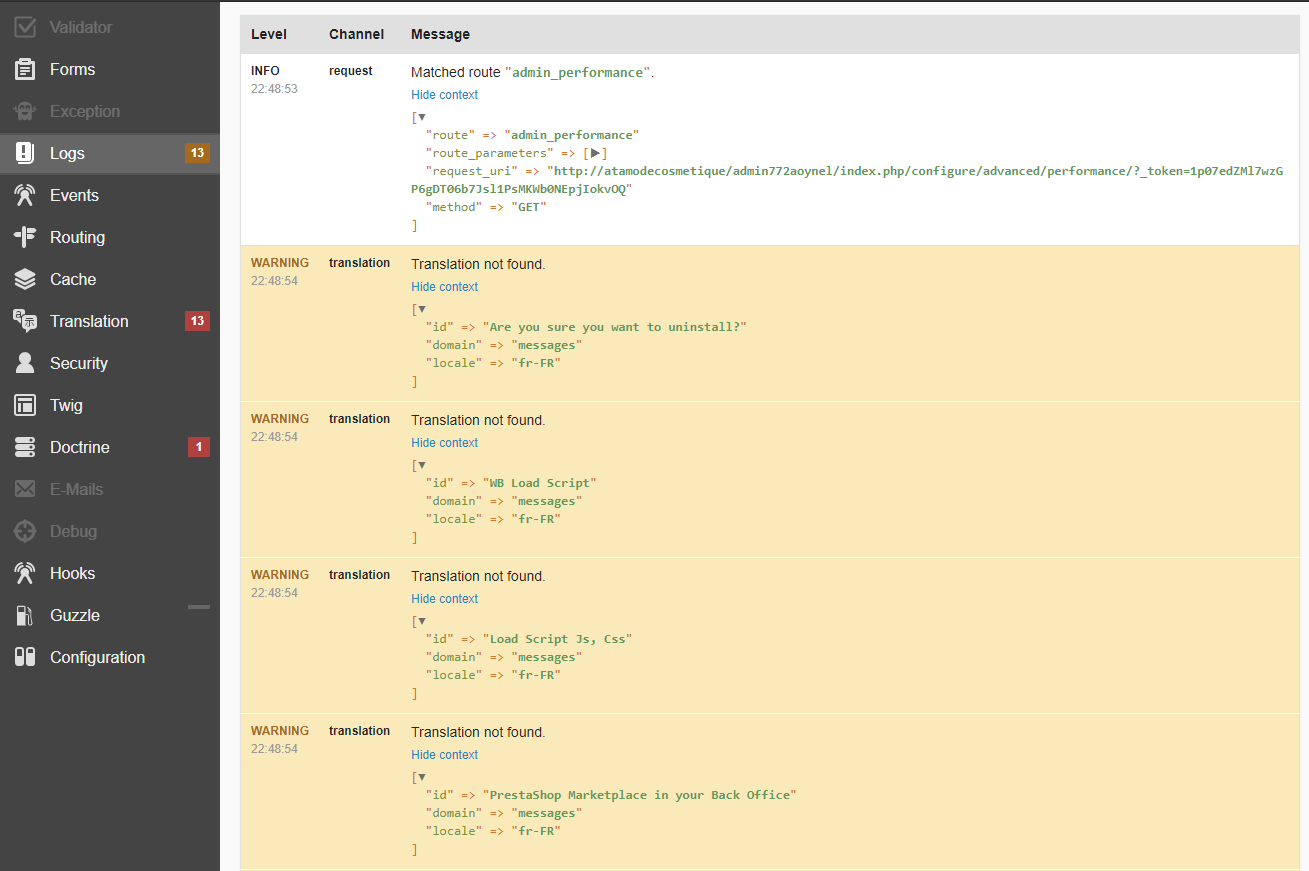This screenshot has width=1309, height=871.
Task: Click the Routing signpost icon
Action: click(25, 238)
